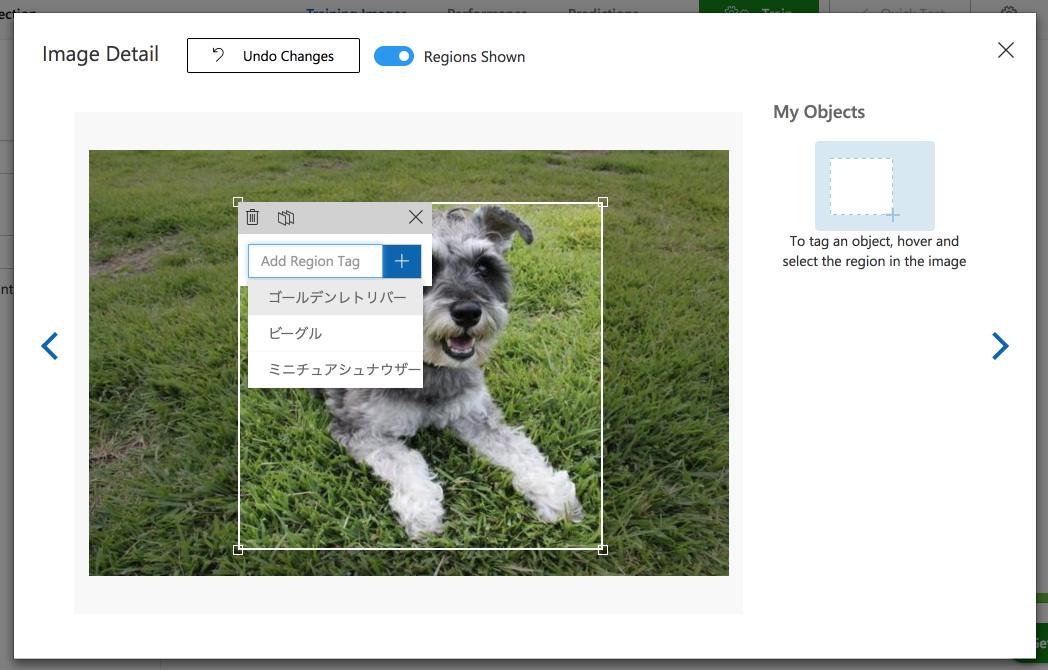Toggle Regions Shown off
The width and height of the screenshot is (1048, 670).
(x=394, y=56)
